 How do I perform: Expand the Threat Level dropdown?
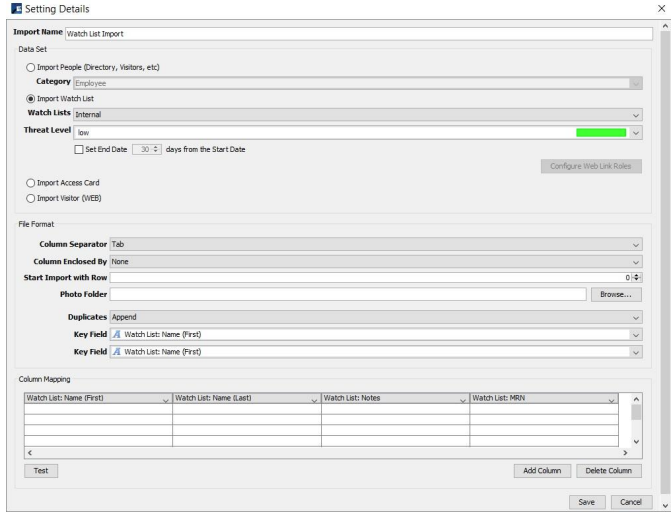tap(636, 132)
